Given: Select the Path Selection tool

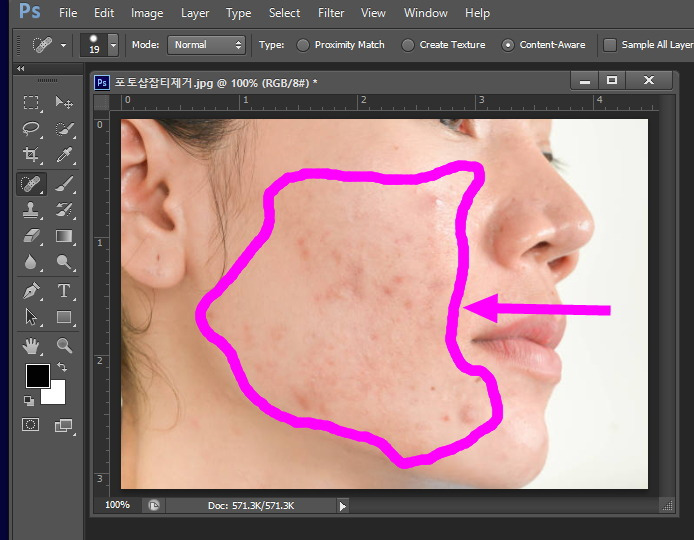Looking at the screenshot, I should (31, 317).
